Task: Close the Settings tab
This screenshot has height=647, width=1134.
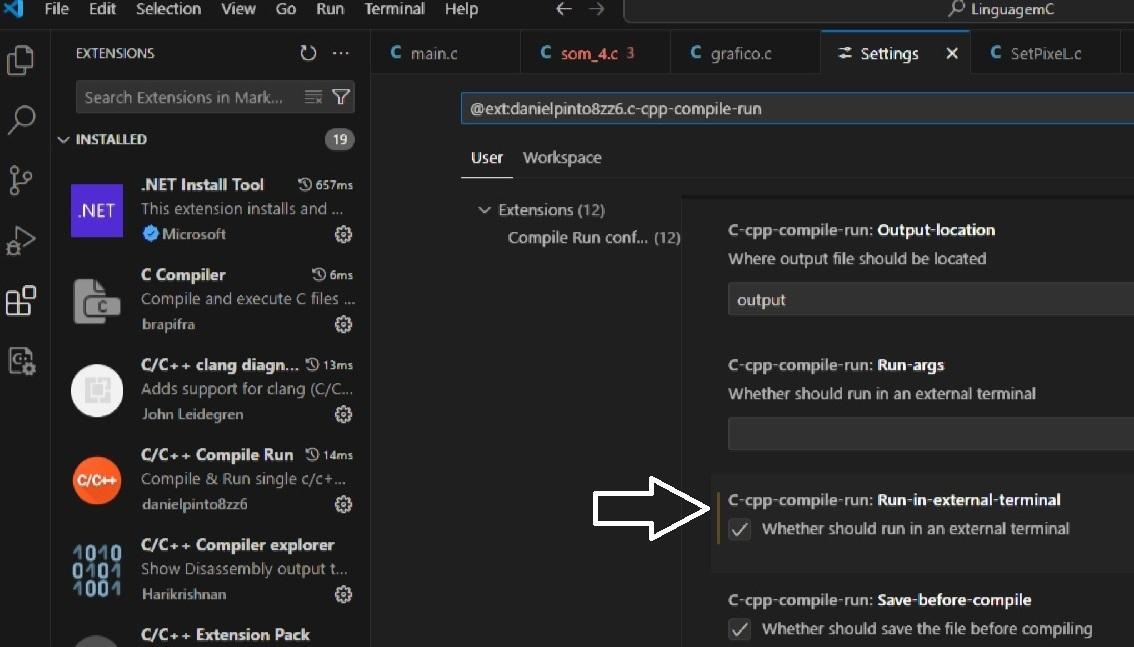Action: tap(952, 53)
